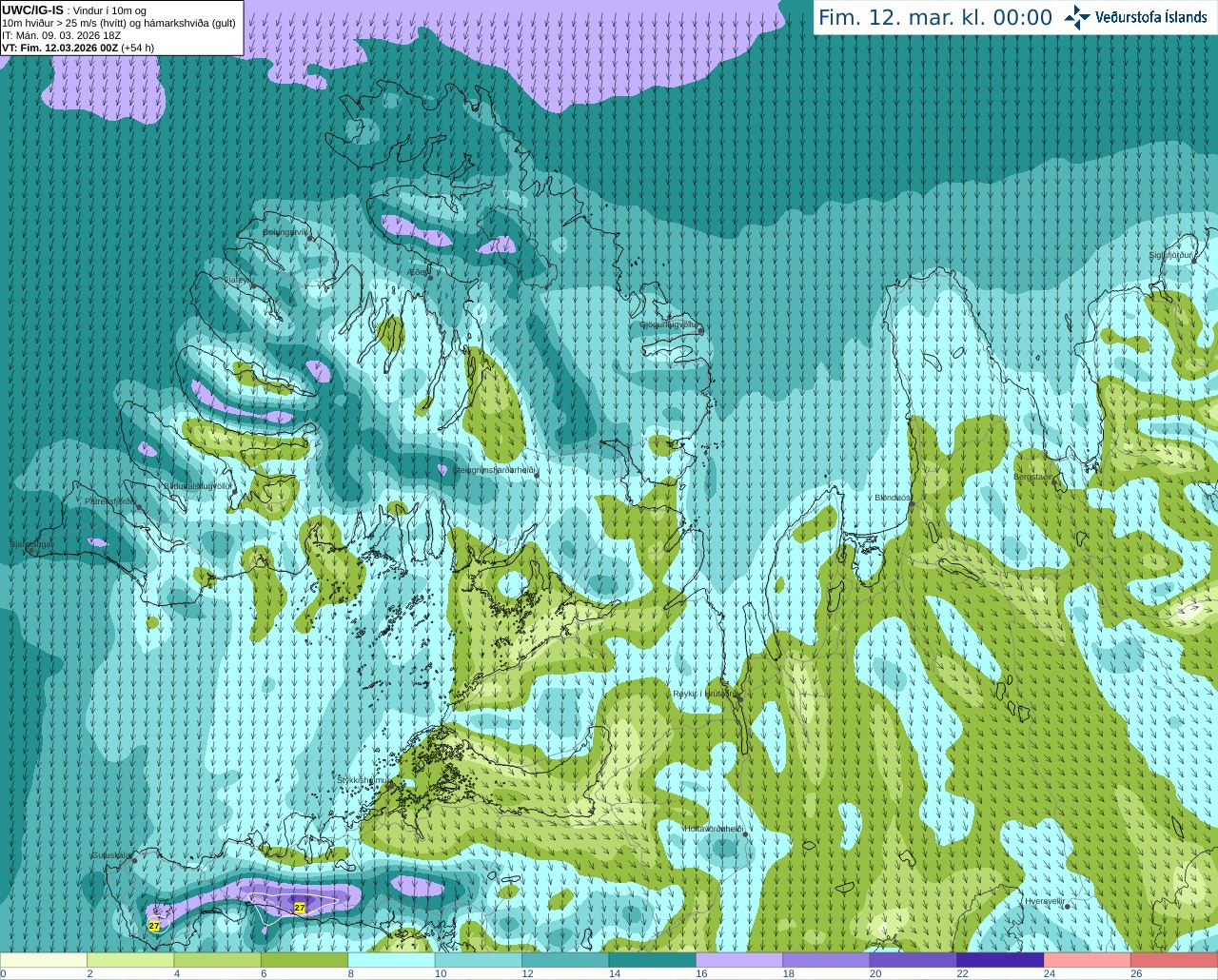1218x980 pixels.
Task: Click the Veðurstofa Íslands name text
Action: [x=1150, y=17]
